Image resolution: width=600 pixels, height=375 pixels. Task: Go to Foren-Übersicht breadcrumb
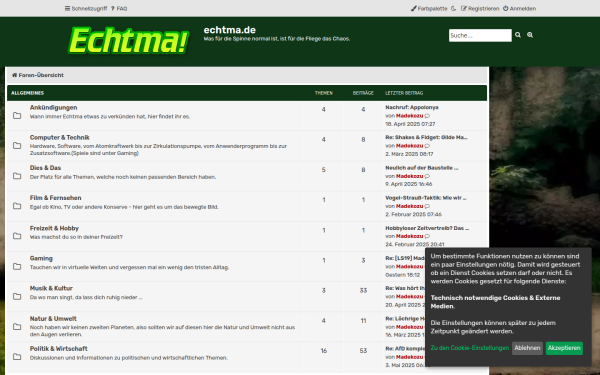[x=38, y=75]
